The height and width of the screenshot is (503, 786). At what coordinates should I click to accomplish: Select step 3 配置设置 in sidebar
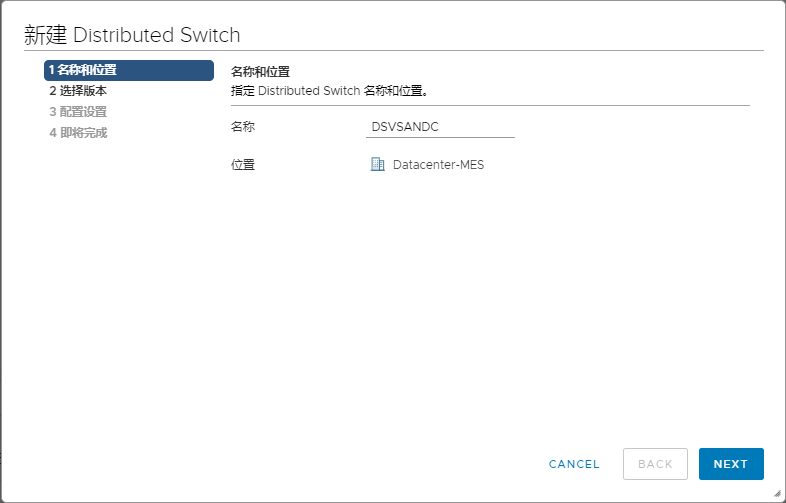click(78, 112)
